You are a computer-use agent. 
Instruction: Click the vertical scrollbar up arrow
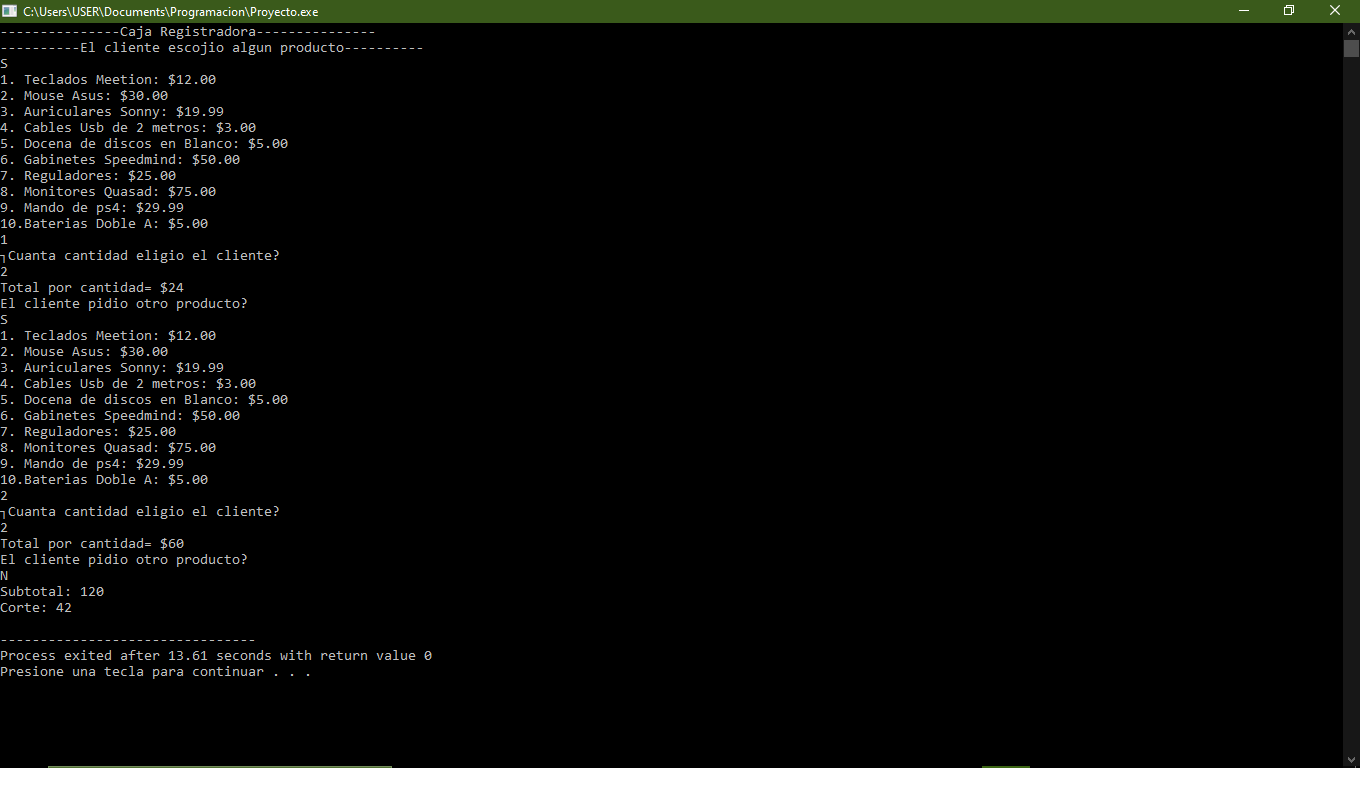[1351, 31]
